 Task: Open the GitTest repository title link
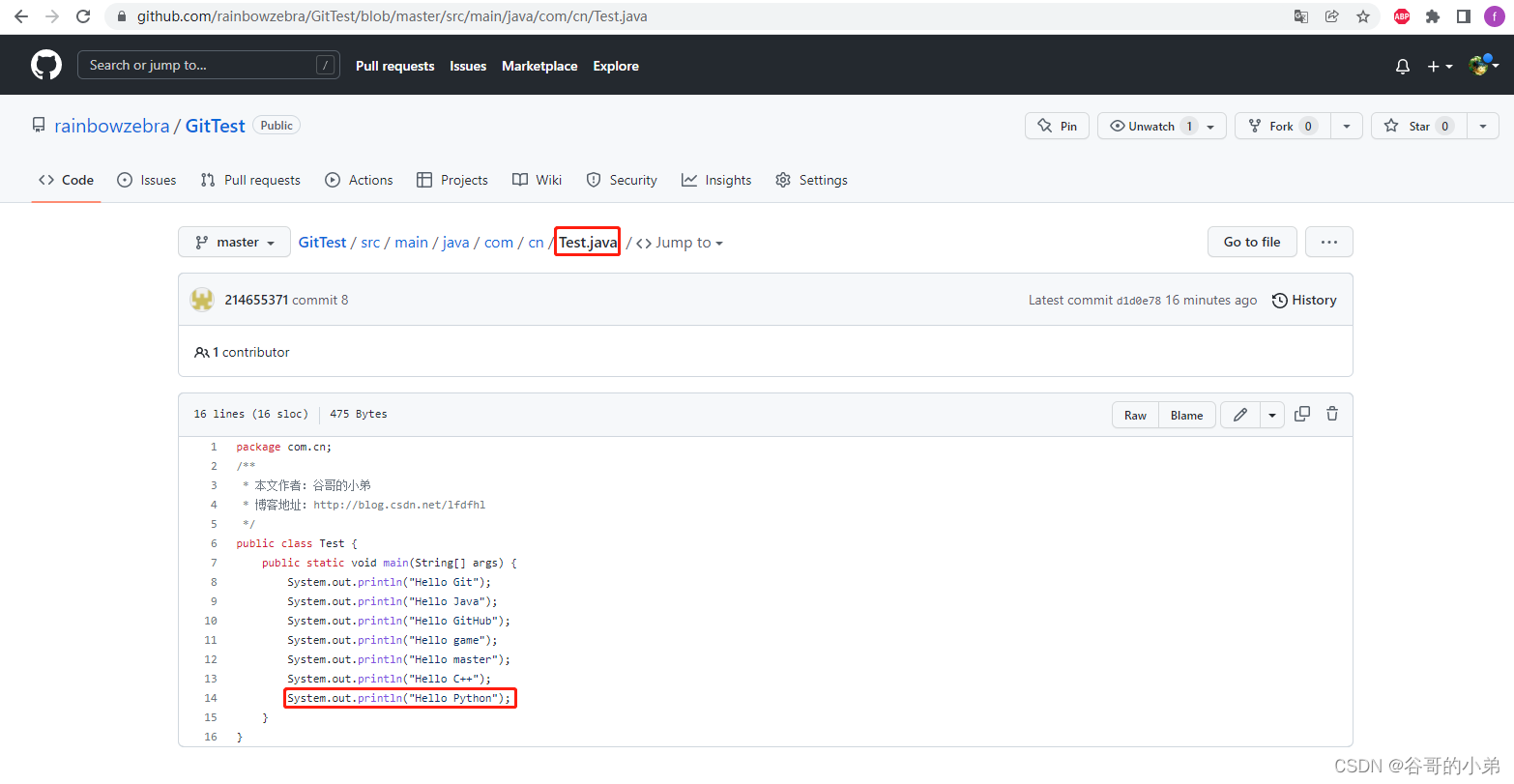coord(216,126)
